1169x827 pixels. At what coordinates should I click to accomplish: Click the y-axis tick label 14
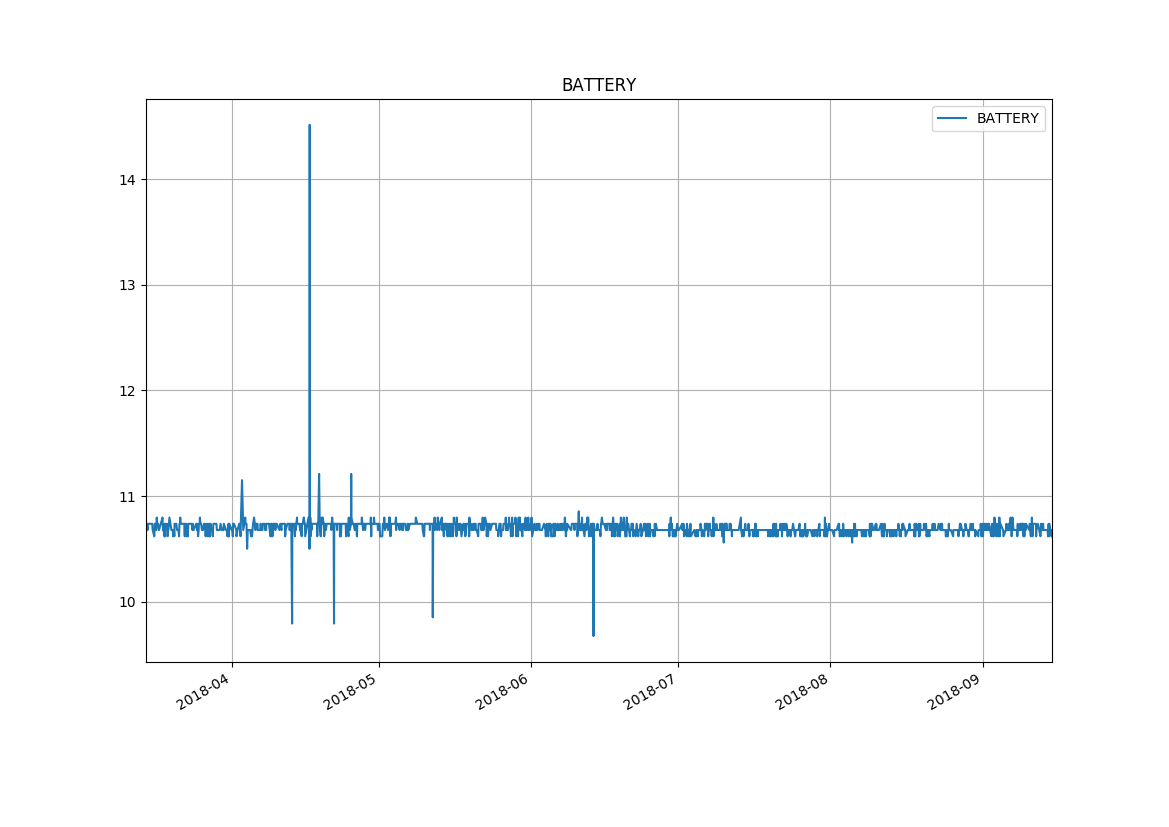(x=127, y=180)
